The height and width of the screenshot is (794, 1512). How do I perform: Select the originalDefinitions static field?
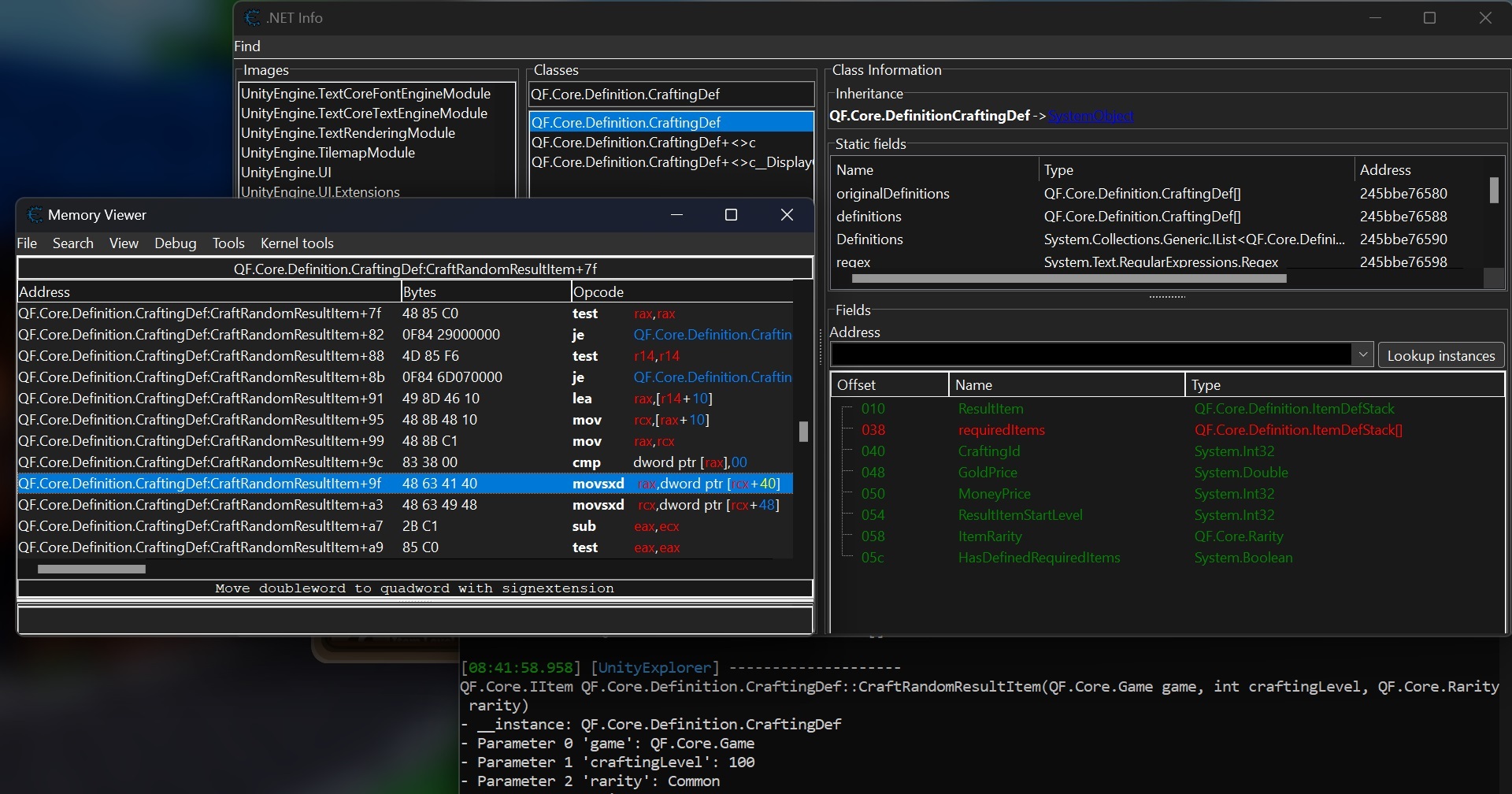1158,194
